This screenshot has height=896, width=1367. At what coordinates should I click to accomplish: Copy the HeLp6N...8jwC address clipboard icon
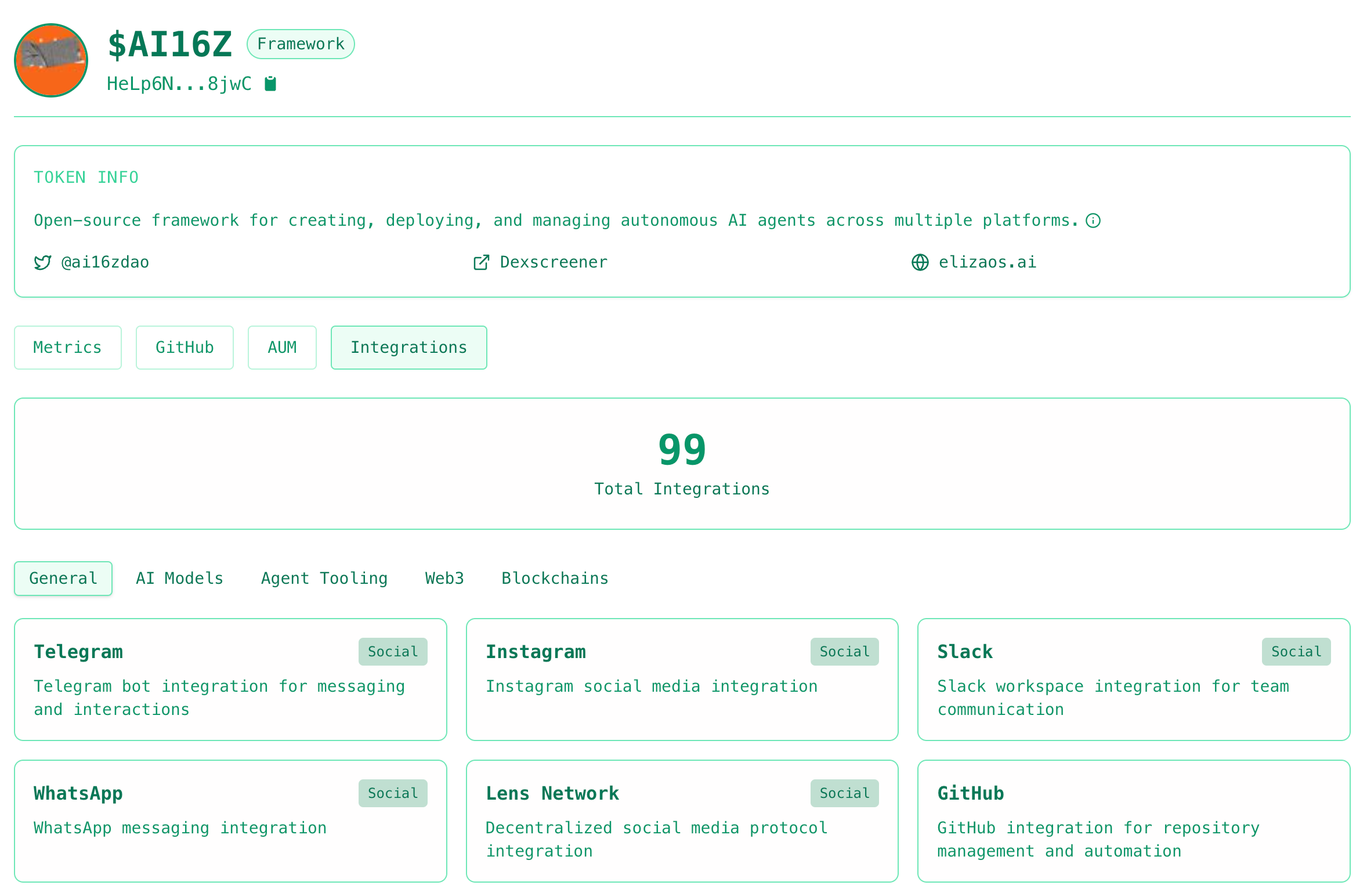270,84
